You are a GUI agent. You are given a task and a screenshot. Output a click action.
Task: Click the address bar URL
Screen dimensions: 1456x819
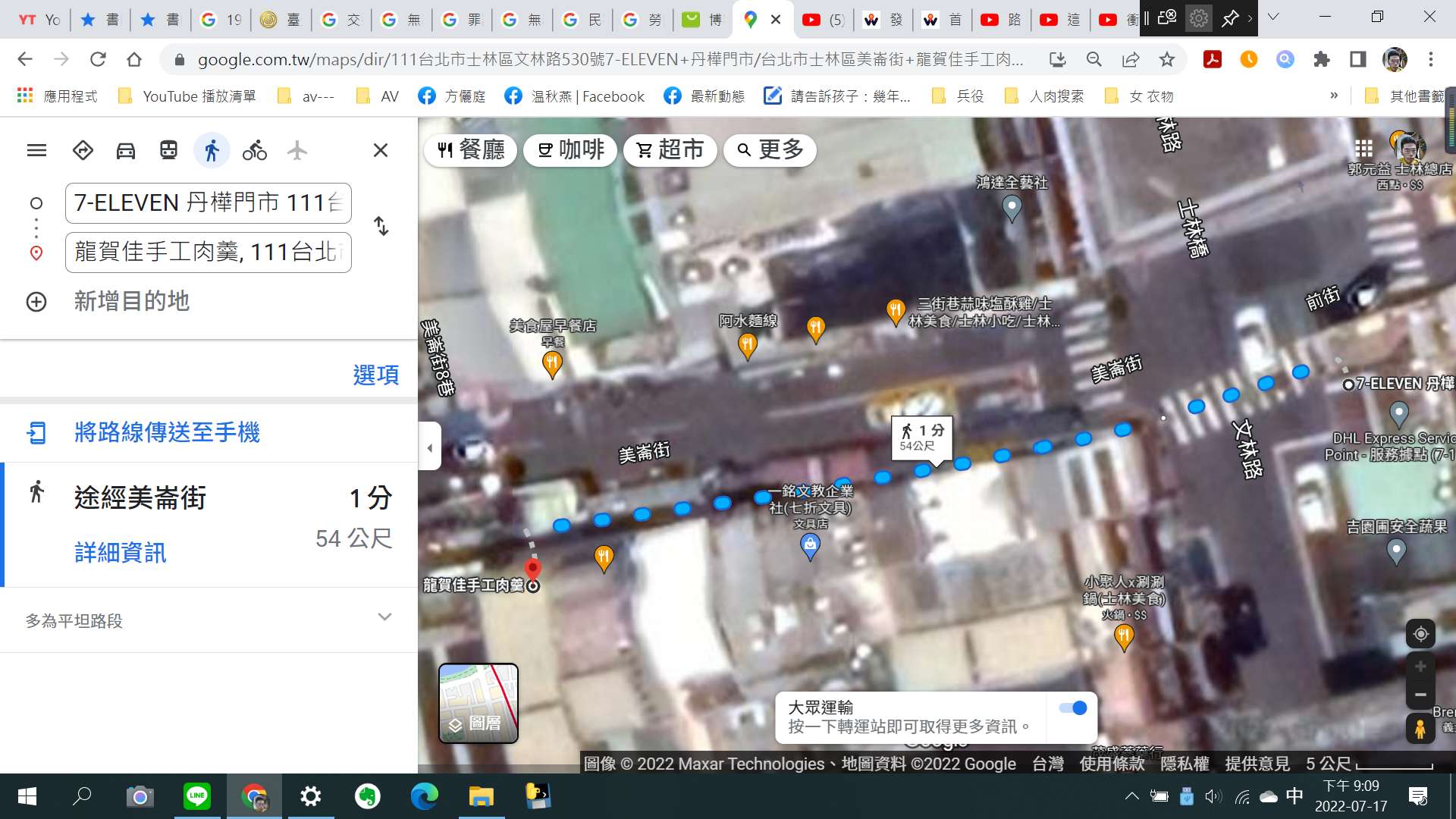click(x=610, y=59)
